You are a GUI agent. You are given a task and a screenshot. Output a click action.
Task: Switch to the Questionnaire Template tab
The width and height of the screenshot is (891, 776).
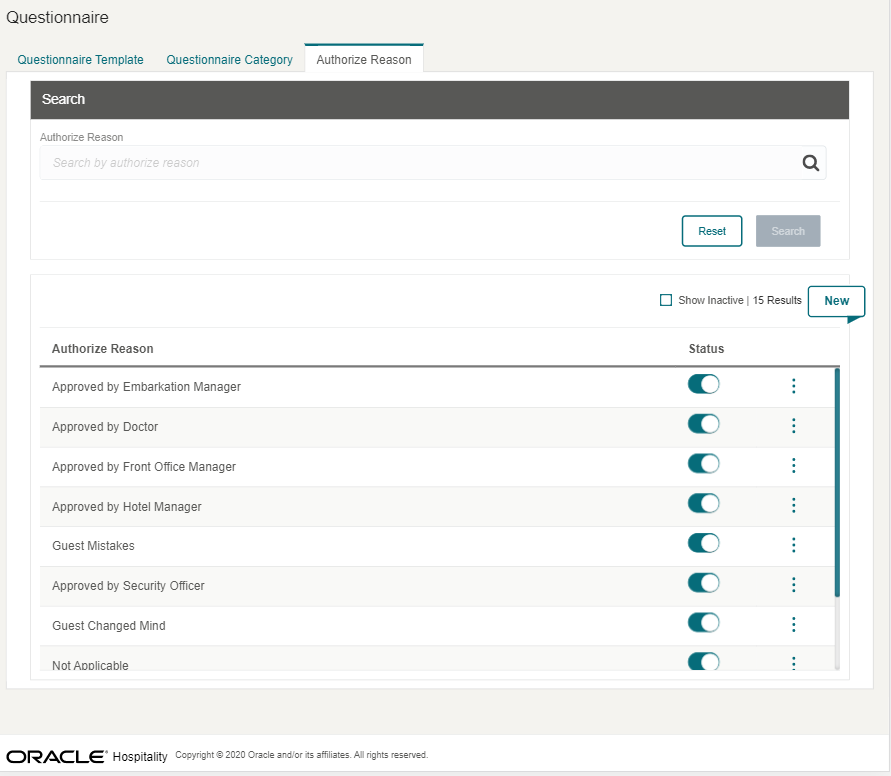point(80,60)
